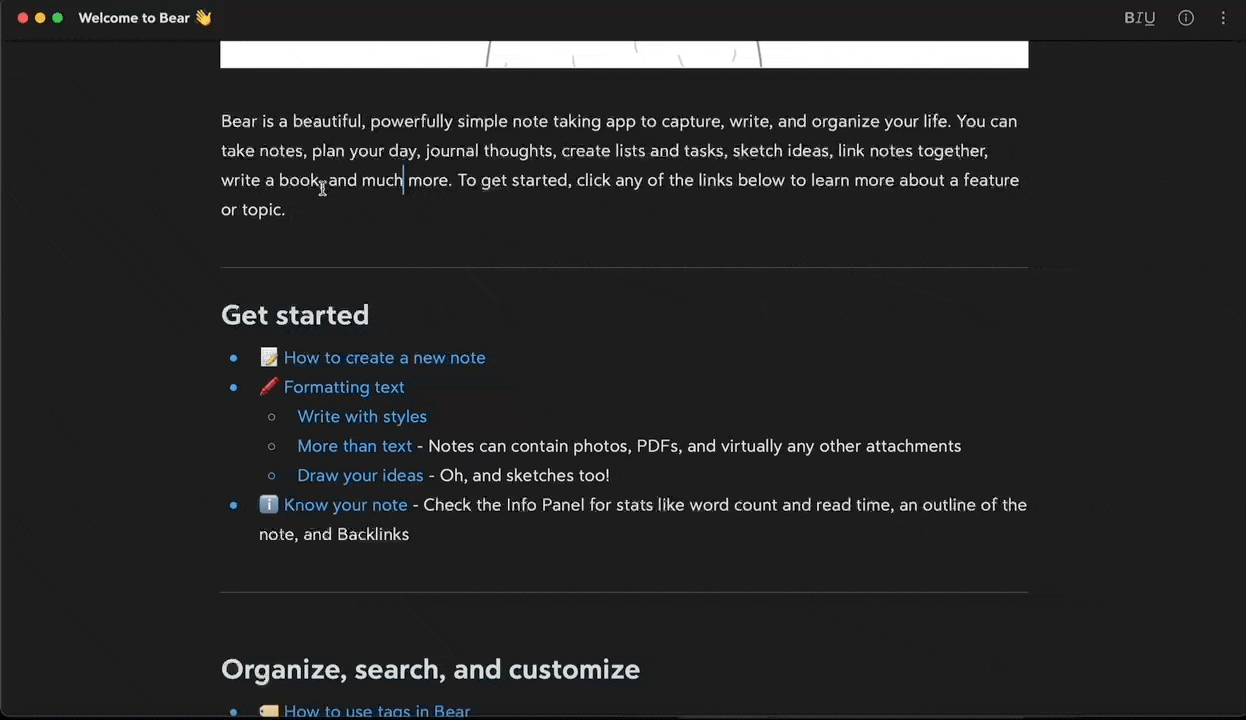Open the "Draw your ideas" link
This screenshot has height=720, width=1246.
pyautogui.click(x=359, y=476)
